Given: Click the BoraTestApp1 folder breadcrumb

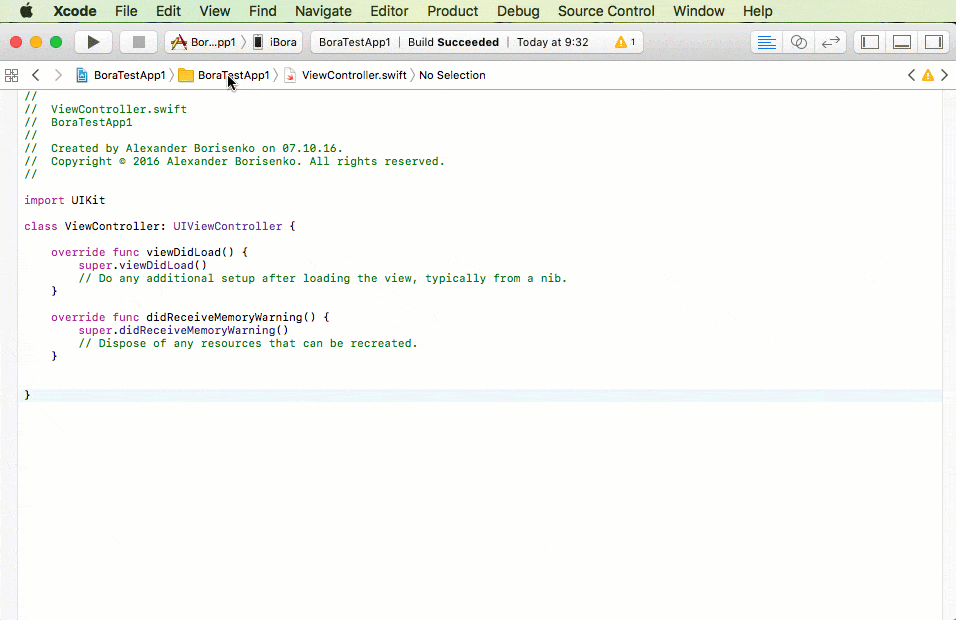Looking at the screenshot, I should [225, 75].
